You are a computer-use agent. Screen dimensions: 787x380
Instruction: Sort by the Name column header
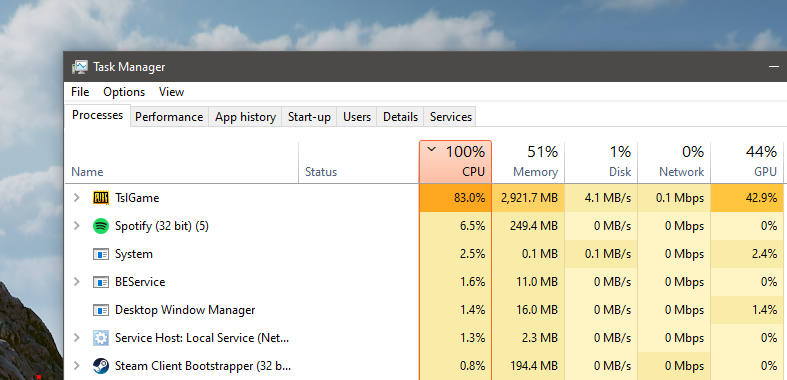tap(182, 162)
